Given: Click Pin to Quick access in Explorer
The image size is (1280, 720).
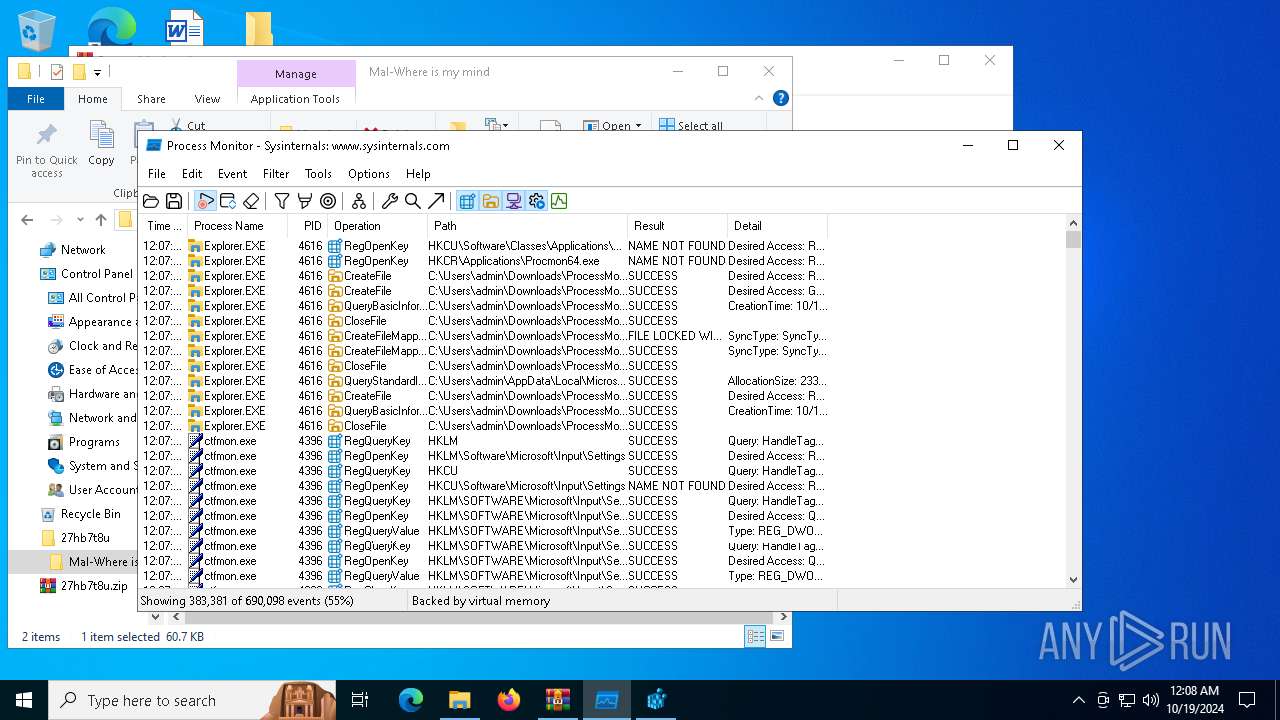Looking at the screenshot, I should 46,150.
